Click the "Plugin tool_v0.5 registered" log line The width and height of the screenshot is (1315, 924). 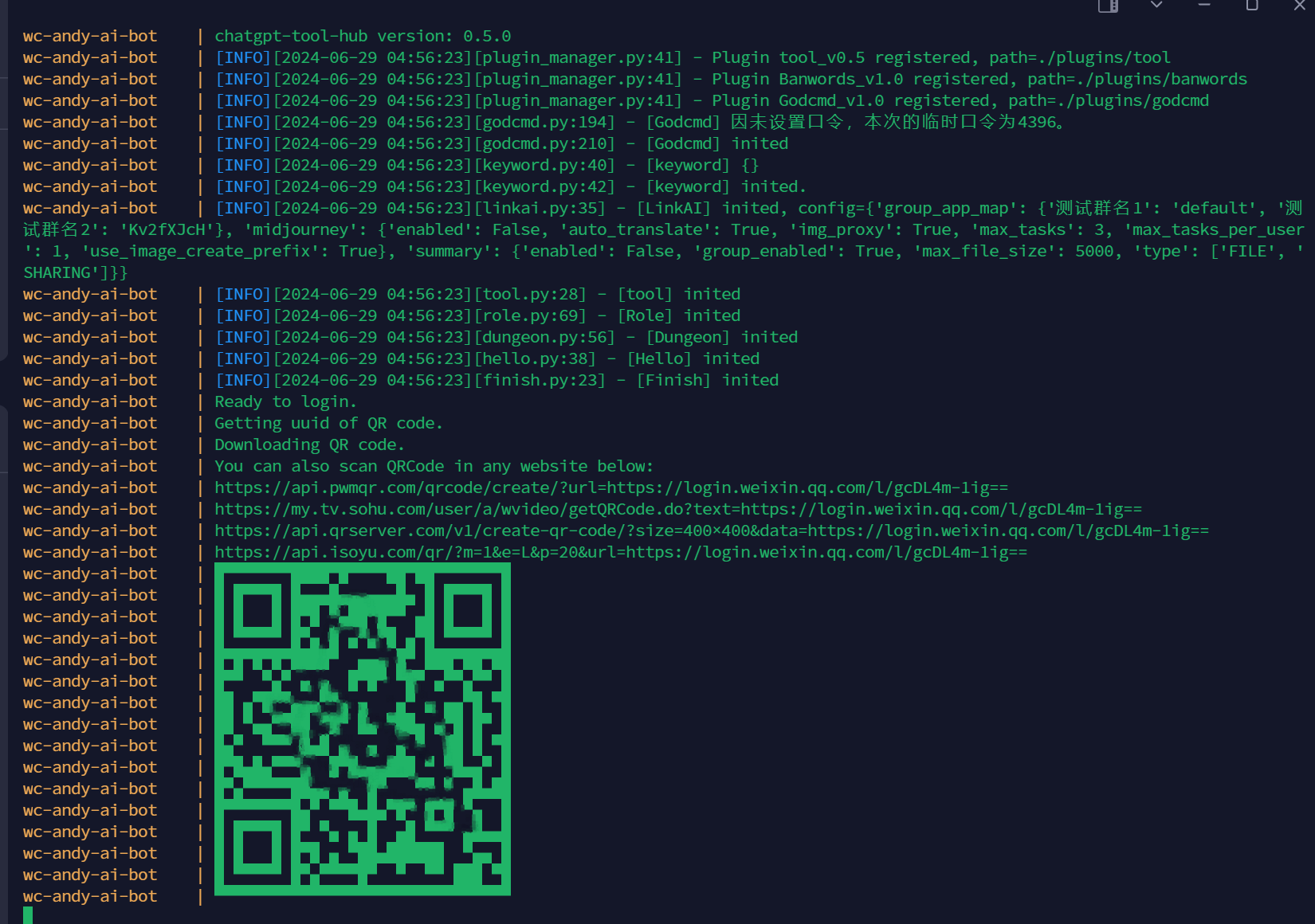[x=693, y=57]
